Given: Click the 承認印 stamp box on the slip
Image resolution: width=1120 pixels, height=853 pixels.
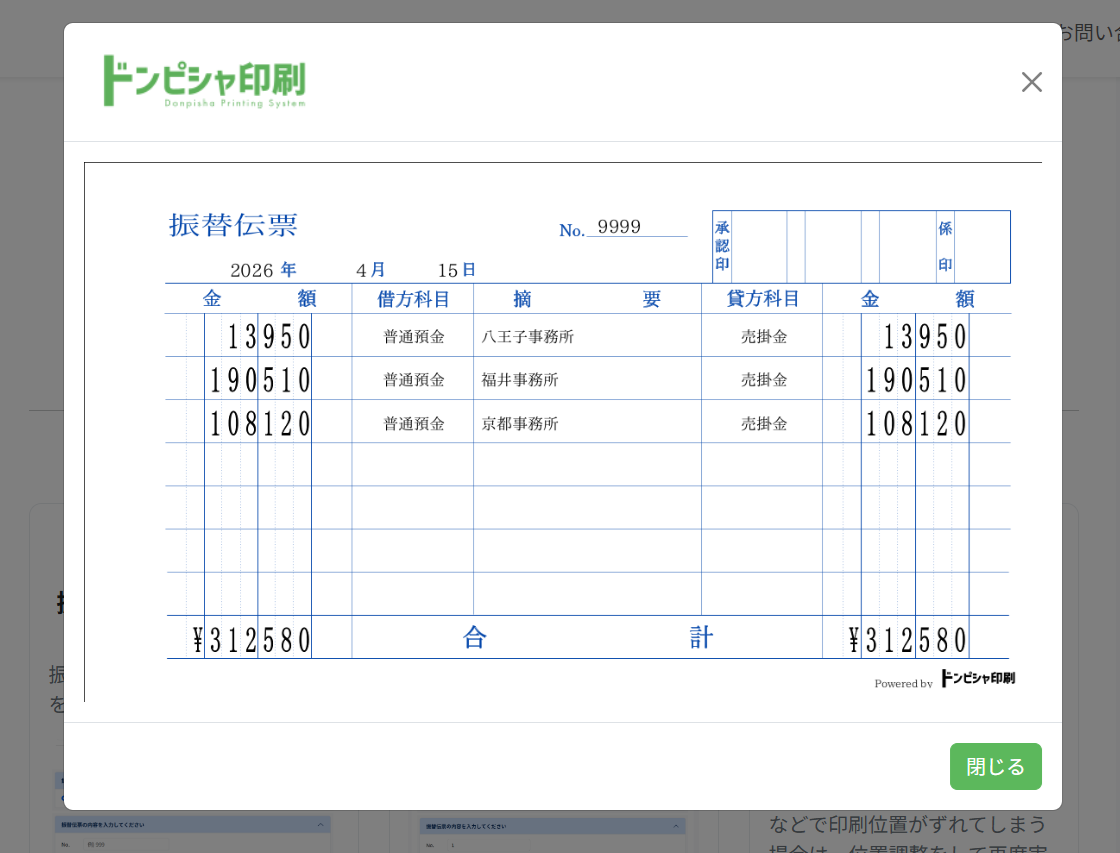Looking at the screenshot, I should coord(749,246).
